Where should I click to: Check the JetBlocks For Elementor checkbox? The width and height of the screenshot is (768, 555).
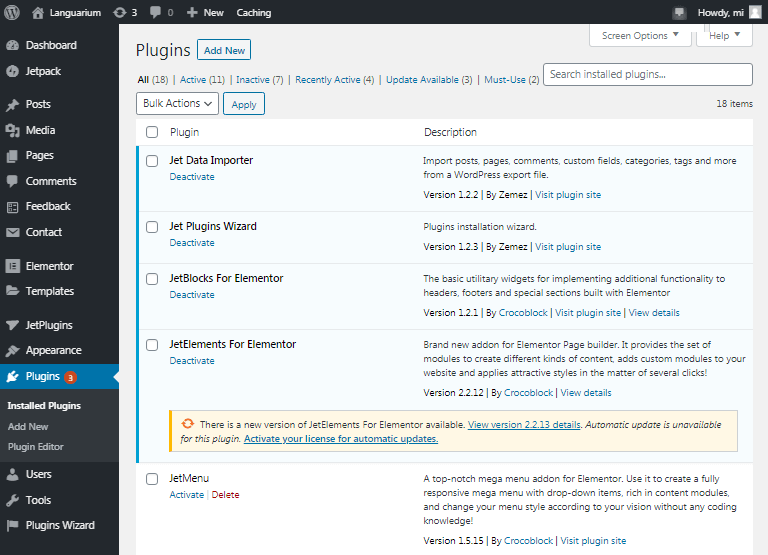152,279
